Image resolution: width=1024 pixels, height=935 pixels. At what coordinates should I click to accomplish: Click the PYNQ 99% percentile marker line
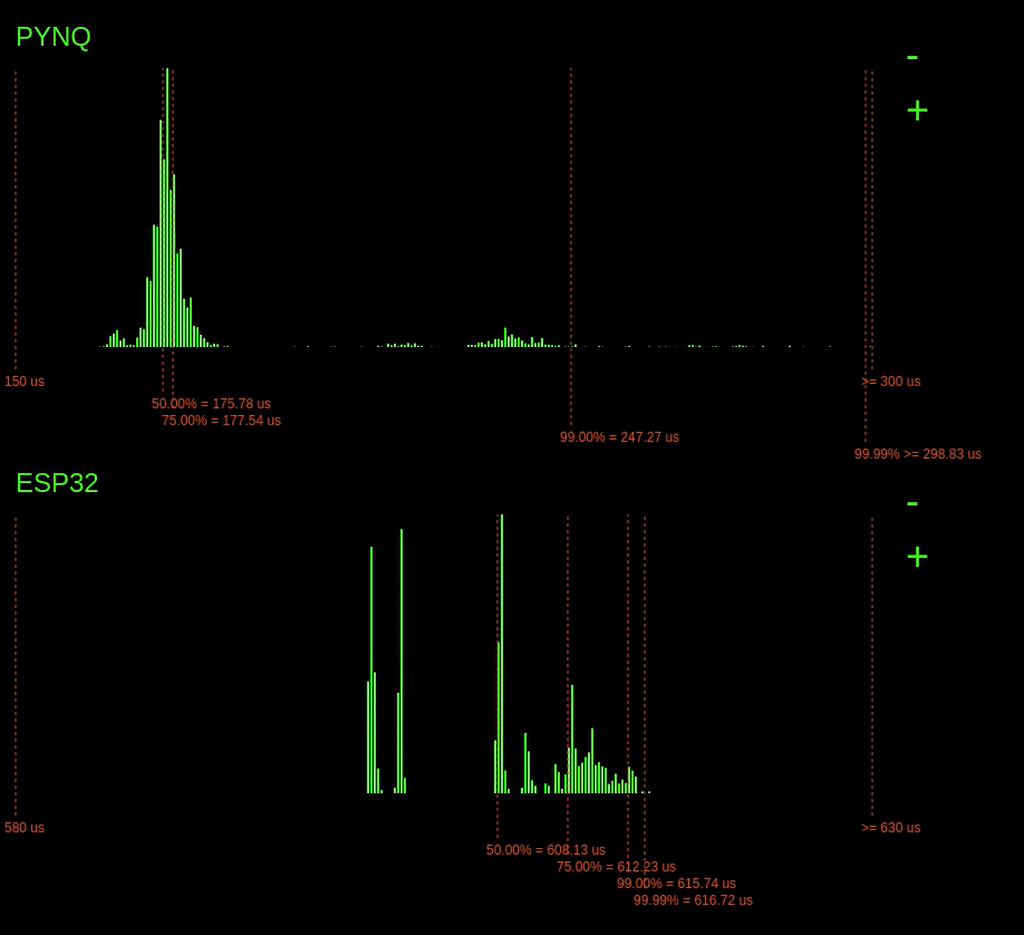pos(571,247)
